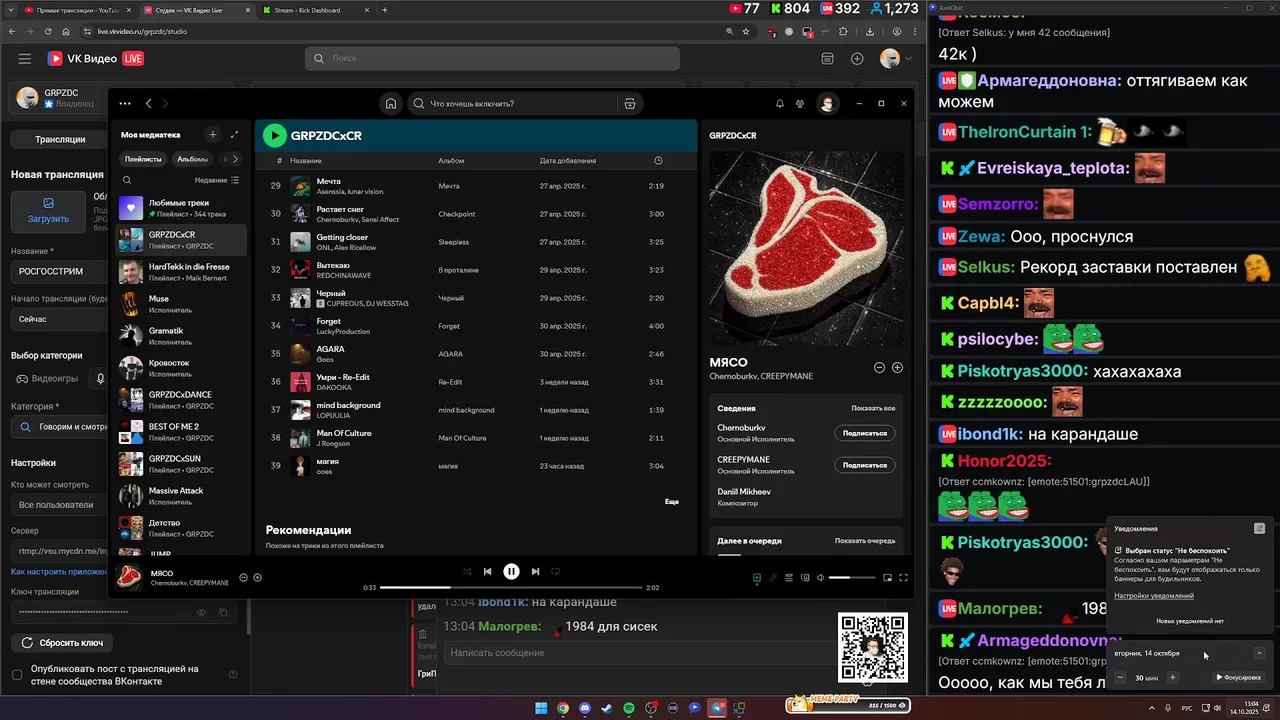Search within the Spotify library
1280x720 pixels.
click(127, 180)
